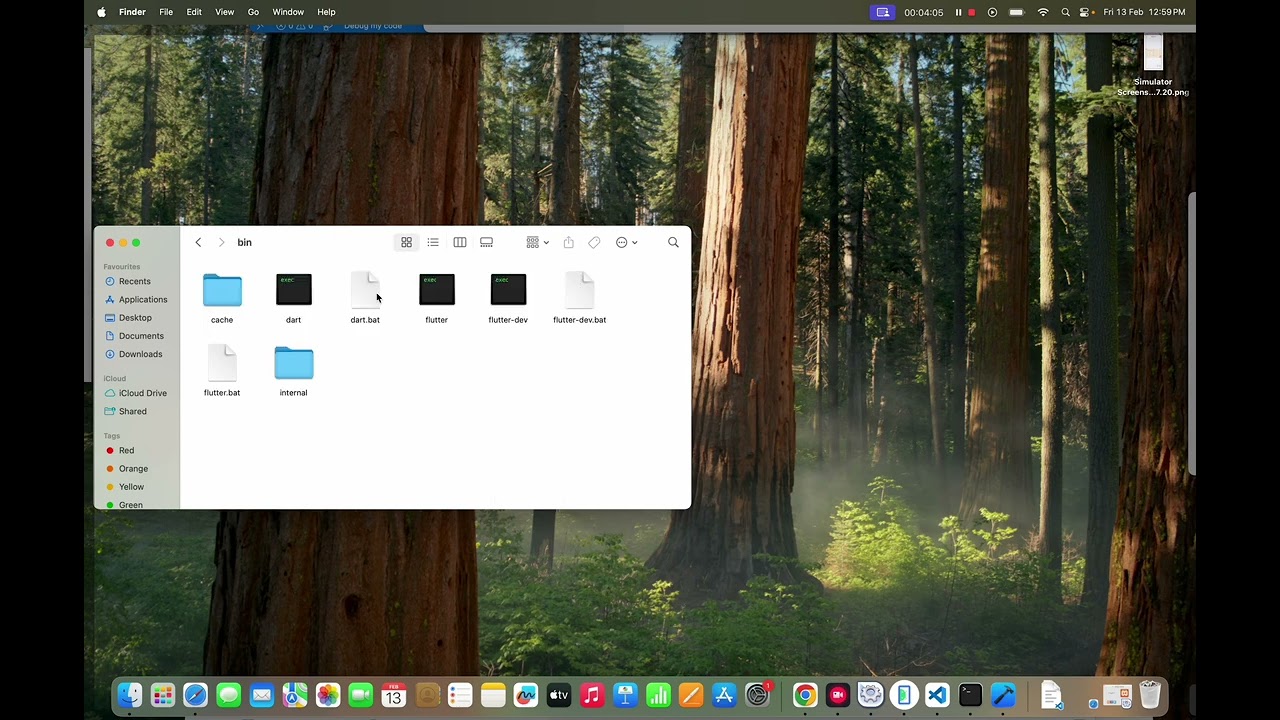Open the View menu
Image resolution: width=1280 pixels, height=720 pixels.
[x=225, y=12]
